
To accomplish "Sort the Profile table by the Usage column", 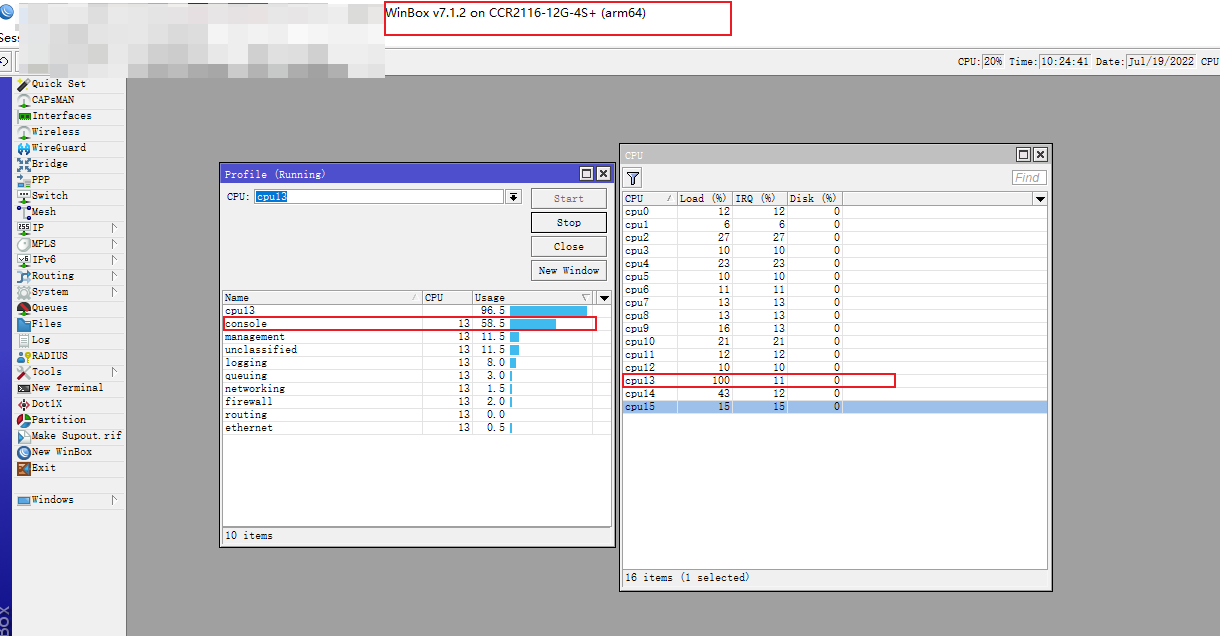I will (x=532, y=298).
